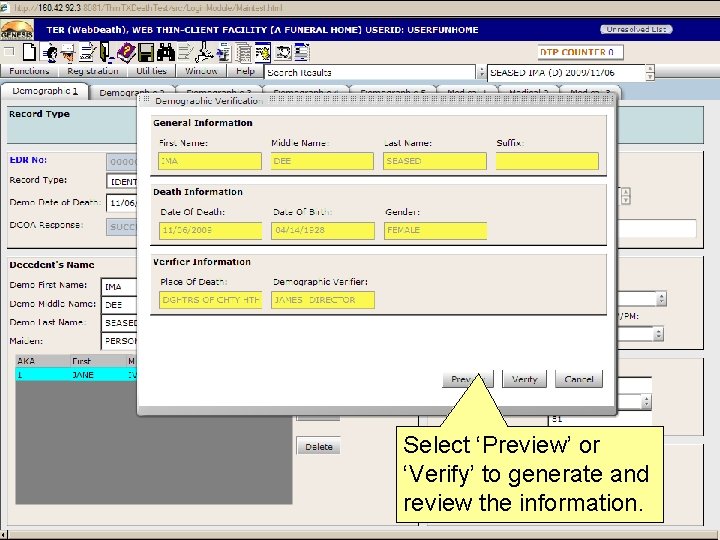
Task: Click the floppy disk save icon
Action: click(x=146, y=52)
